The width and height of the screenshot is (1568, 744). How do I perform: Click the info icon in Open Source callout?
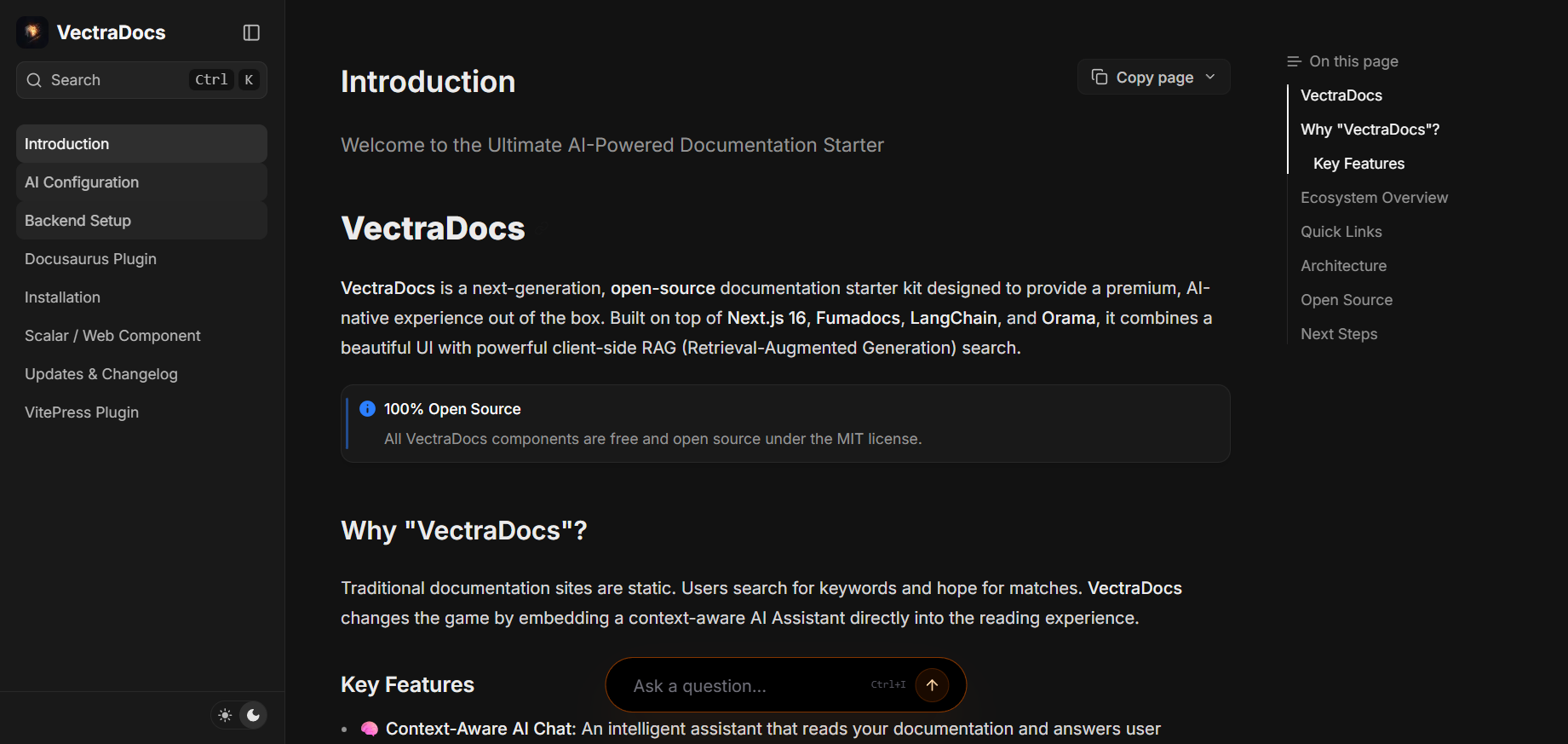tap(367, 409)
